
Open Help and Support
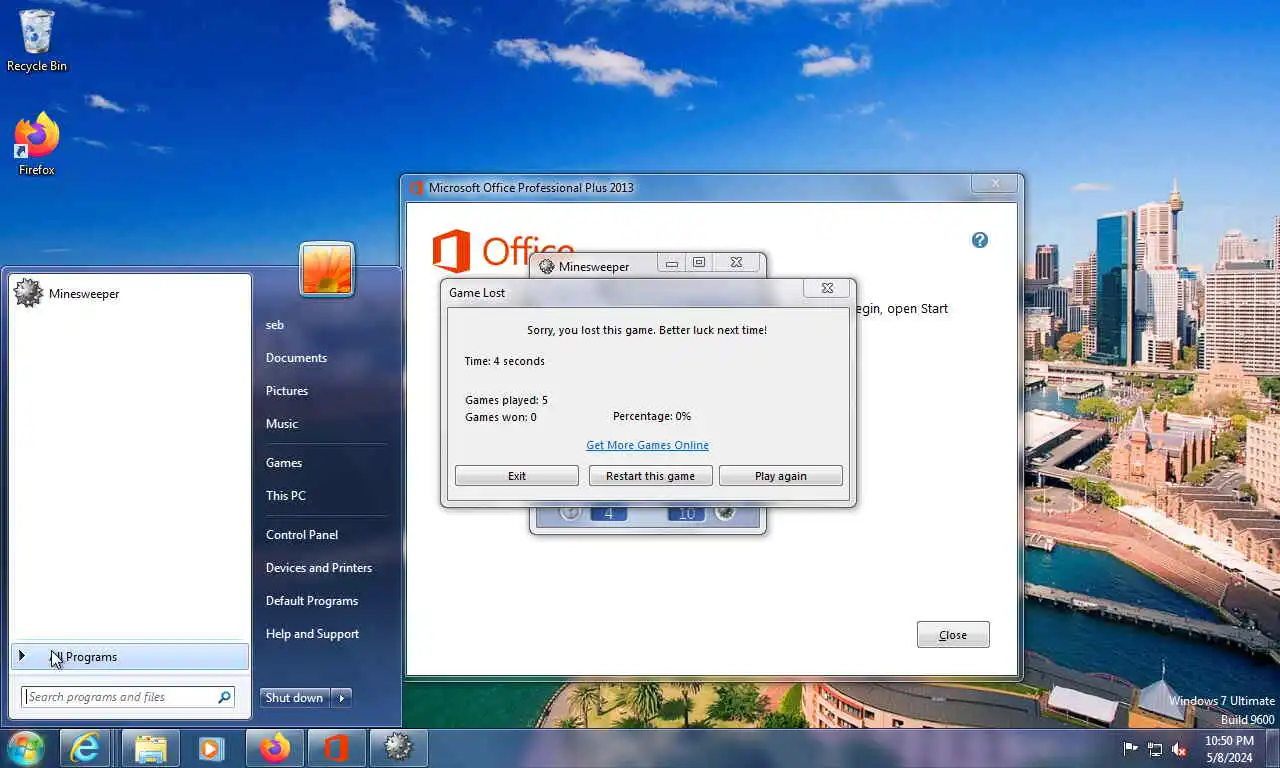312,634
